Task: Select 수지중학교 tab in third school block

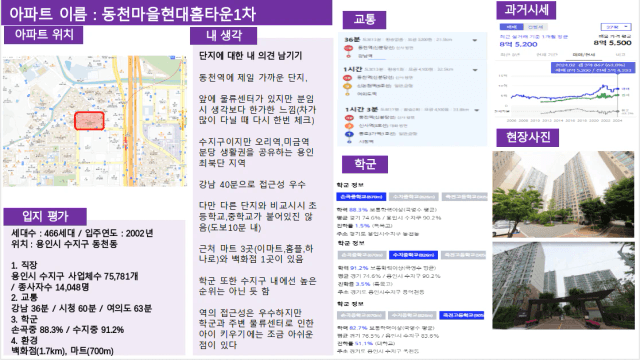Action: 412,315
